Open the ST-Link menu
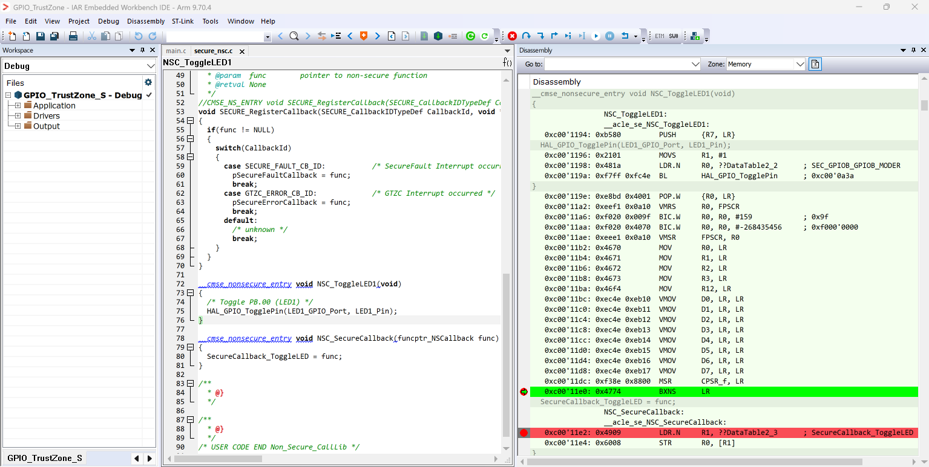Image resolution: width=929 pixels, height=467 pixels. tap(182, 21)
